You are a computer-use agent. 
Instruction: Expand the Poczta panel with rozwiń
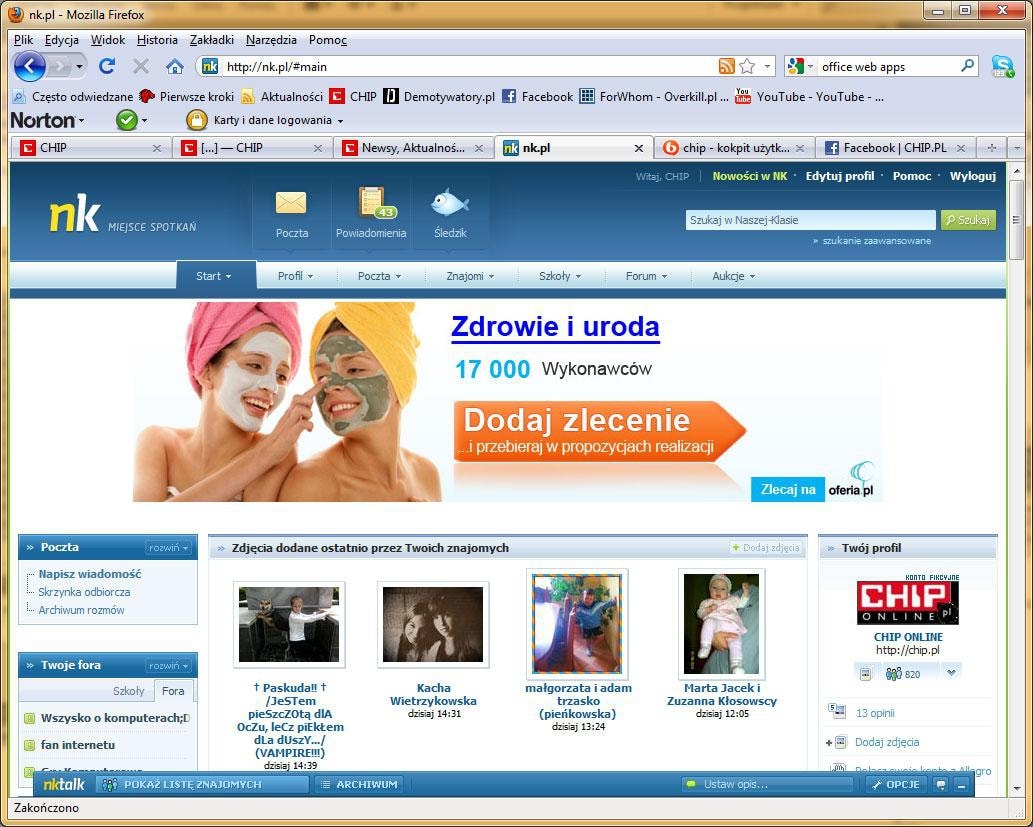point(169,548)
